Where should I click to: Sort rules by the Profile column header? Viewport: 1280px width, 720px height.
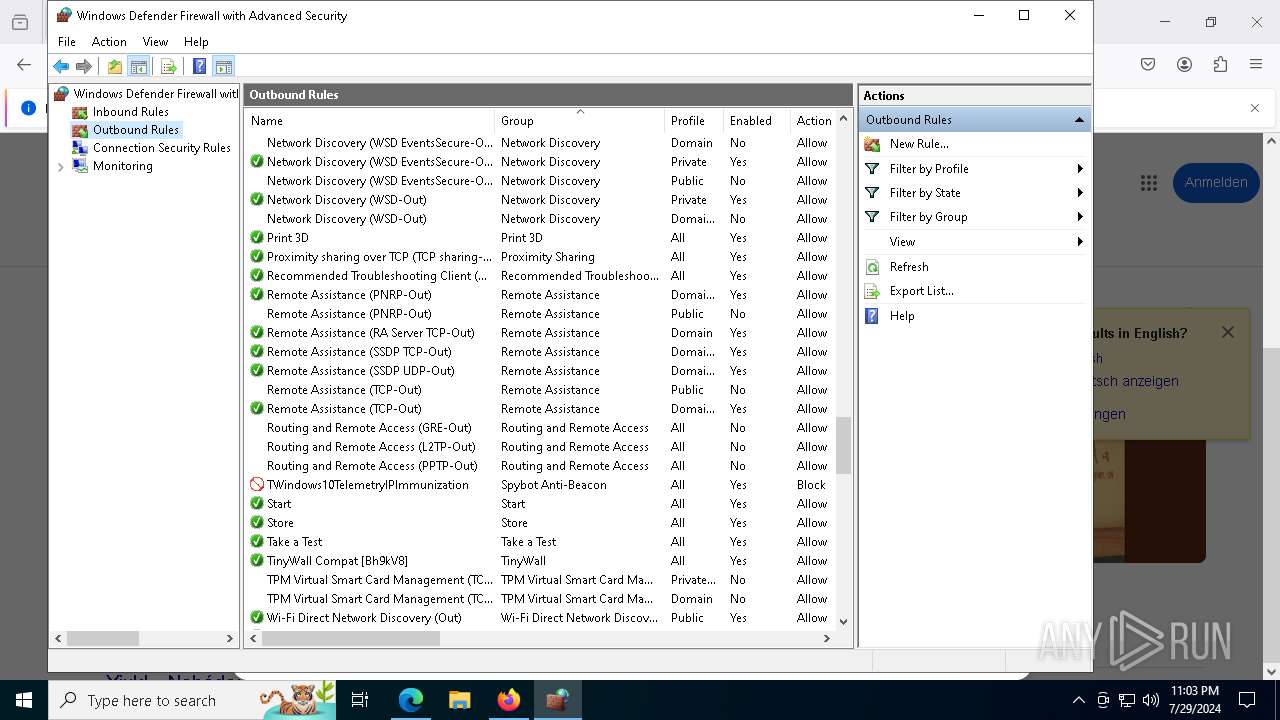[x=693, y=121]
